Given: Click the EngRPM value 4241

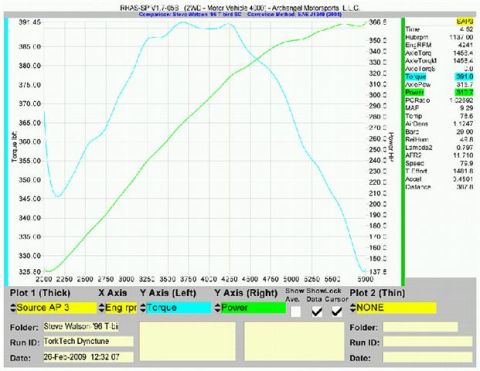Looking at the screenshot, I should point(465,45).
